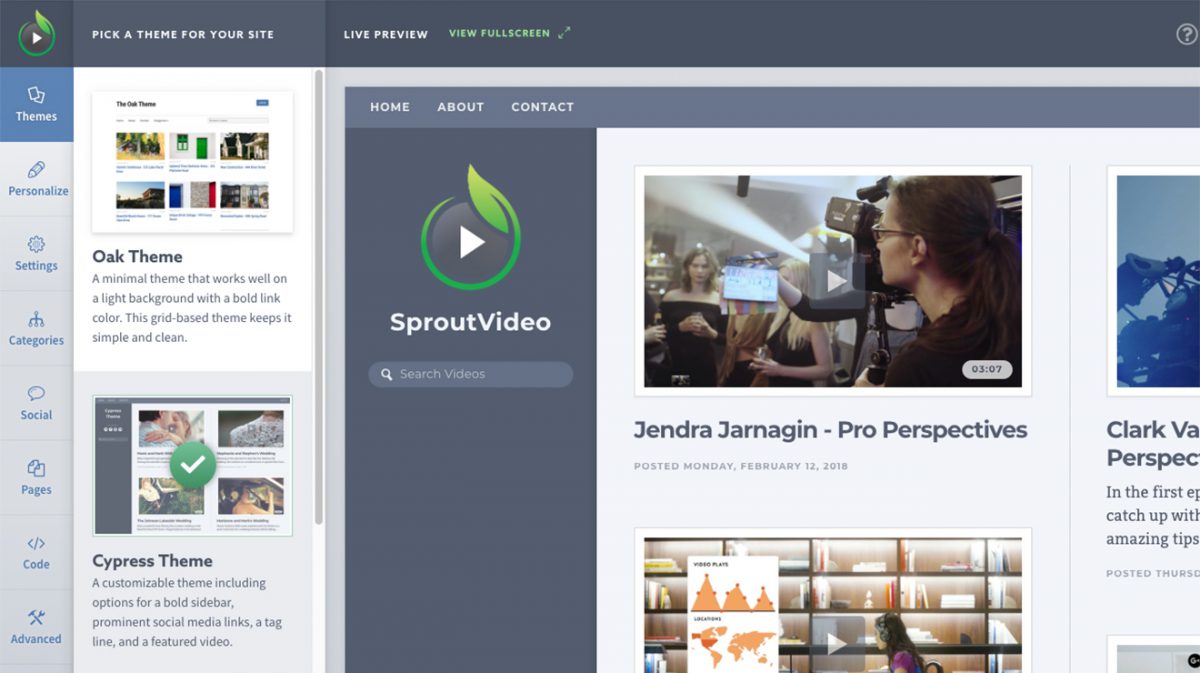
Task: Click the video duration timestamp badge
Action: pyautogui.click(x=987, y=368)
